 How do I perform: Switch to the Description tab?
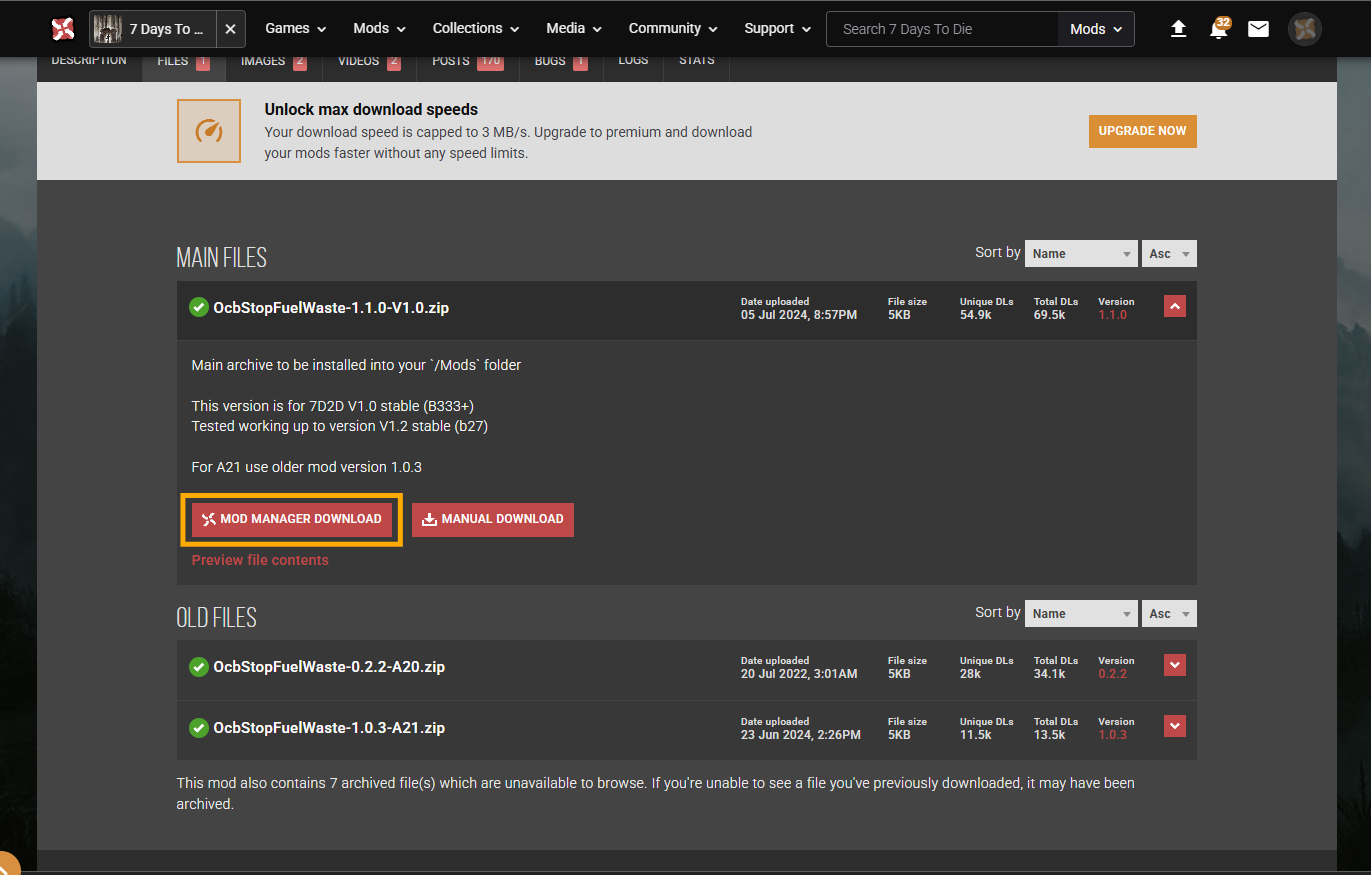click(89, 63)
